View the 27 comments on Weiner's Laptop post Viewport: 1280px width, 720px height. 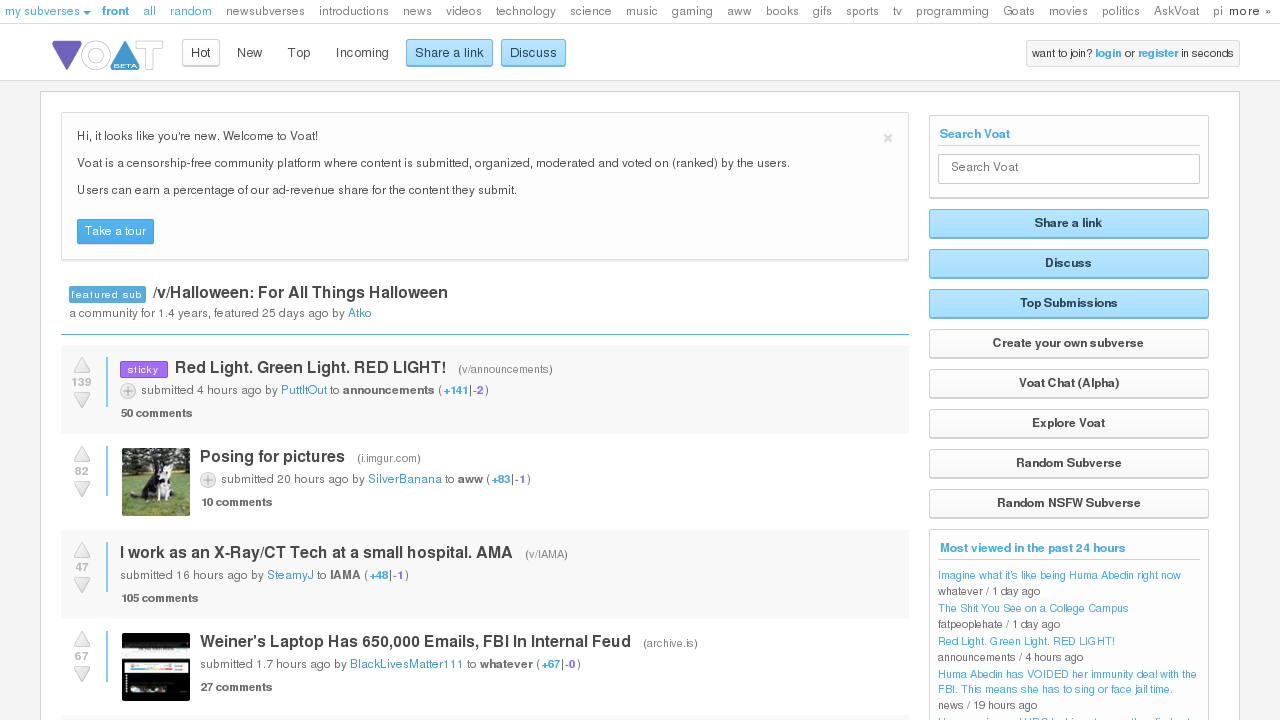237,687
